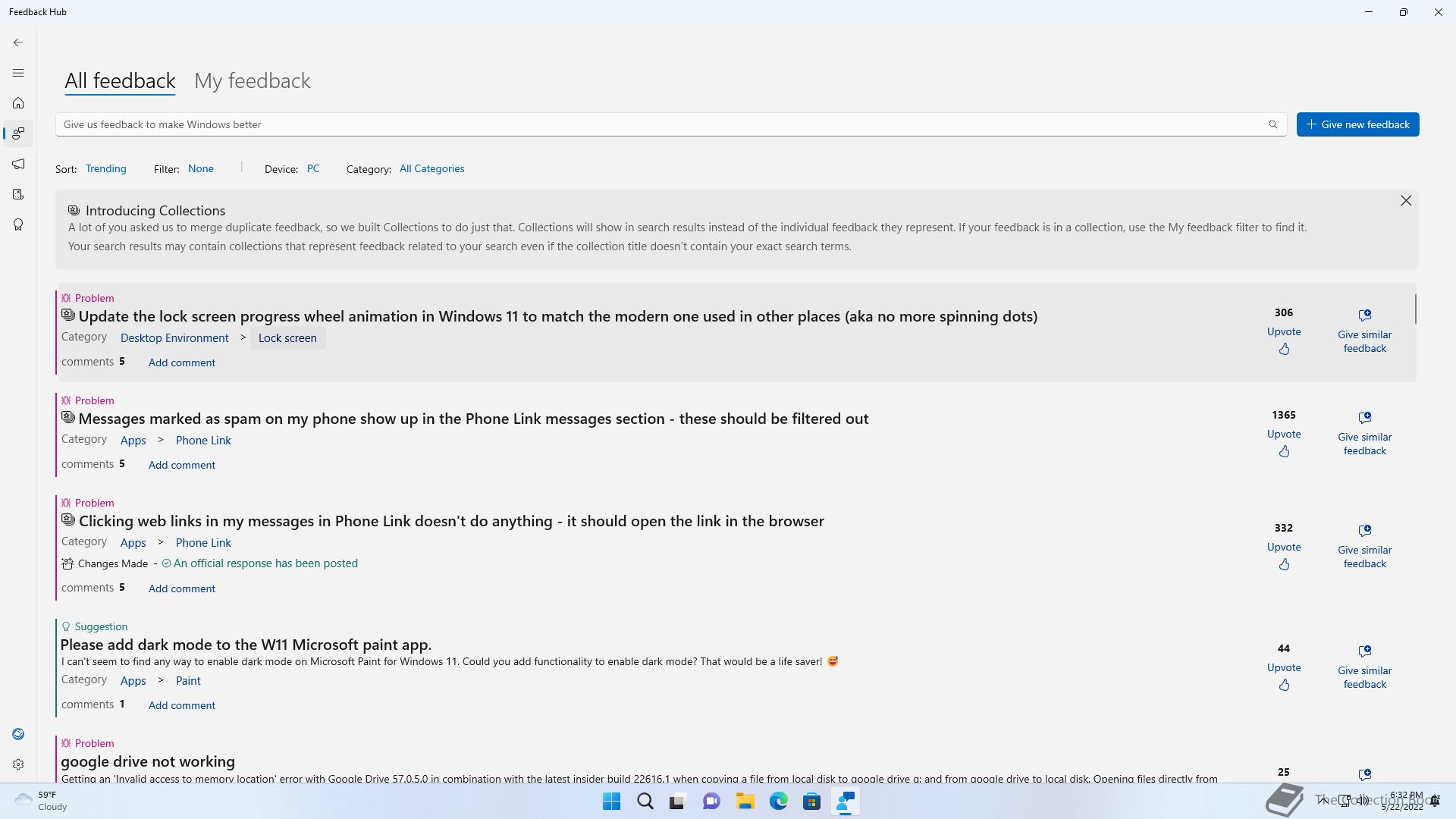Add comment to Paint dark mode suggestion
1456x819 pixels.
[182, 705]
